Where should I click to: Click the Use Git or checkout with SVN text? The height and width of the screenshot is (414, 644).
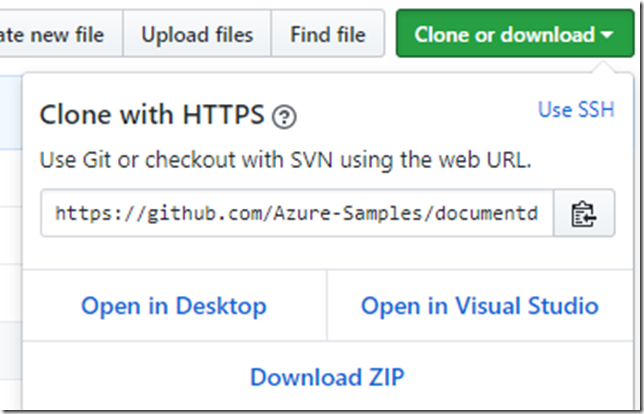pos(285,160)
